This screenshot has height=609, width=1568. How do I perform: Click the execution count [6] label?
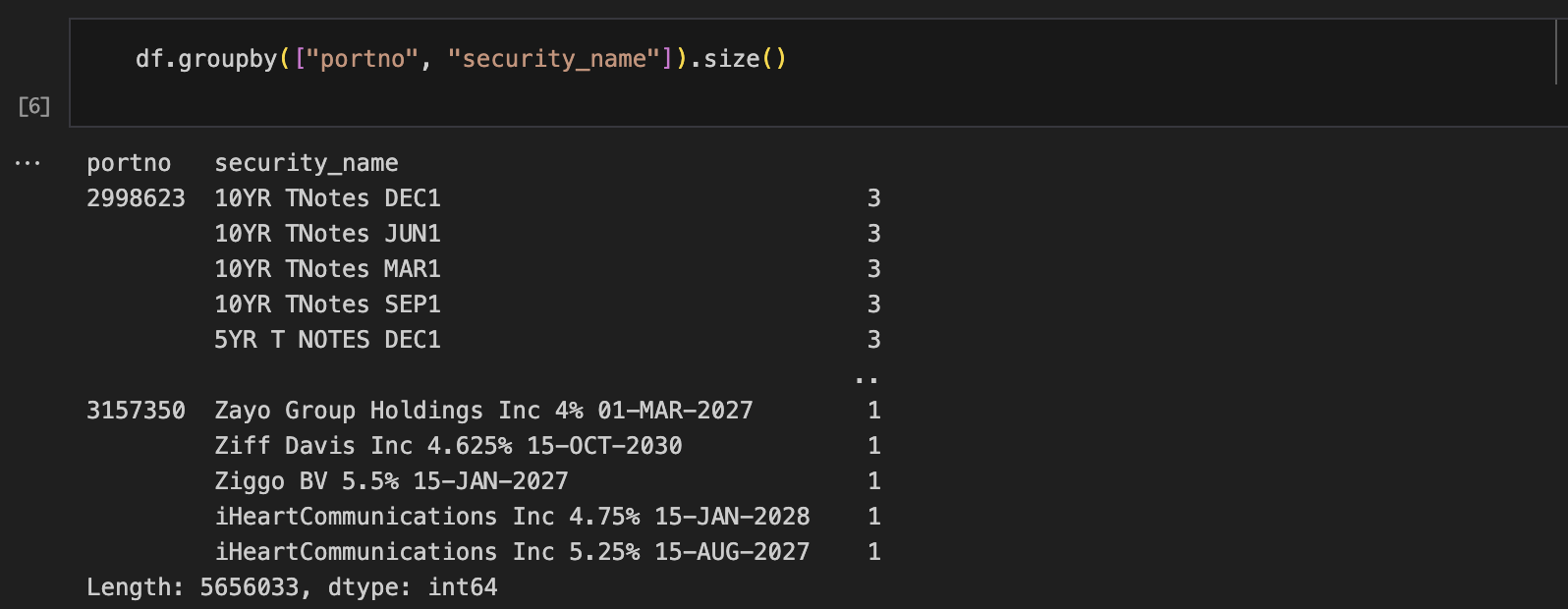(x=34, y=106)
